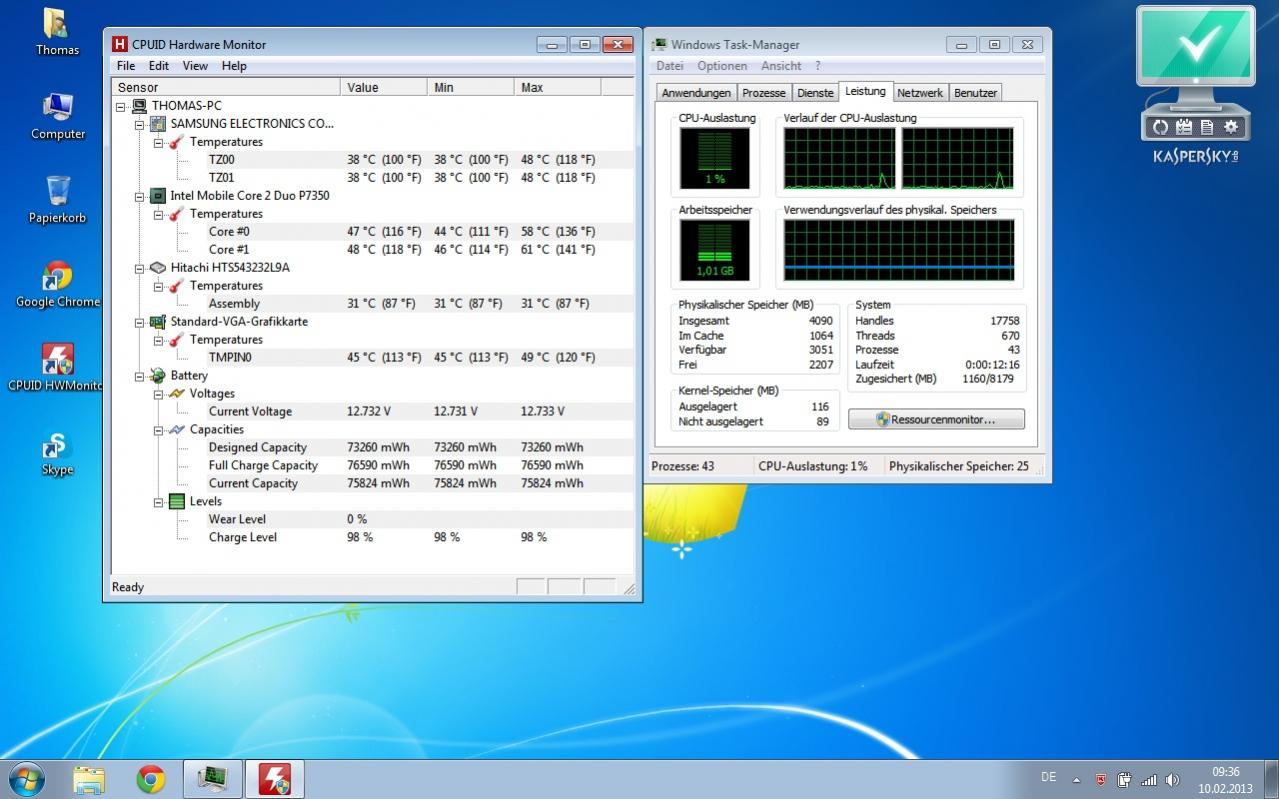This screenshot has height=799, width=1279.
Task: Collapse the Levels branch under Battery
Action: point(157,502)
